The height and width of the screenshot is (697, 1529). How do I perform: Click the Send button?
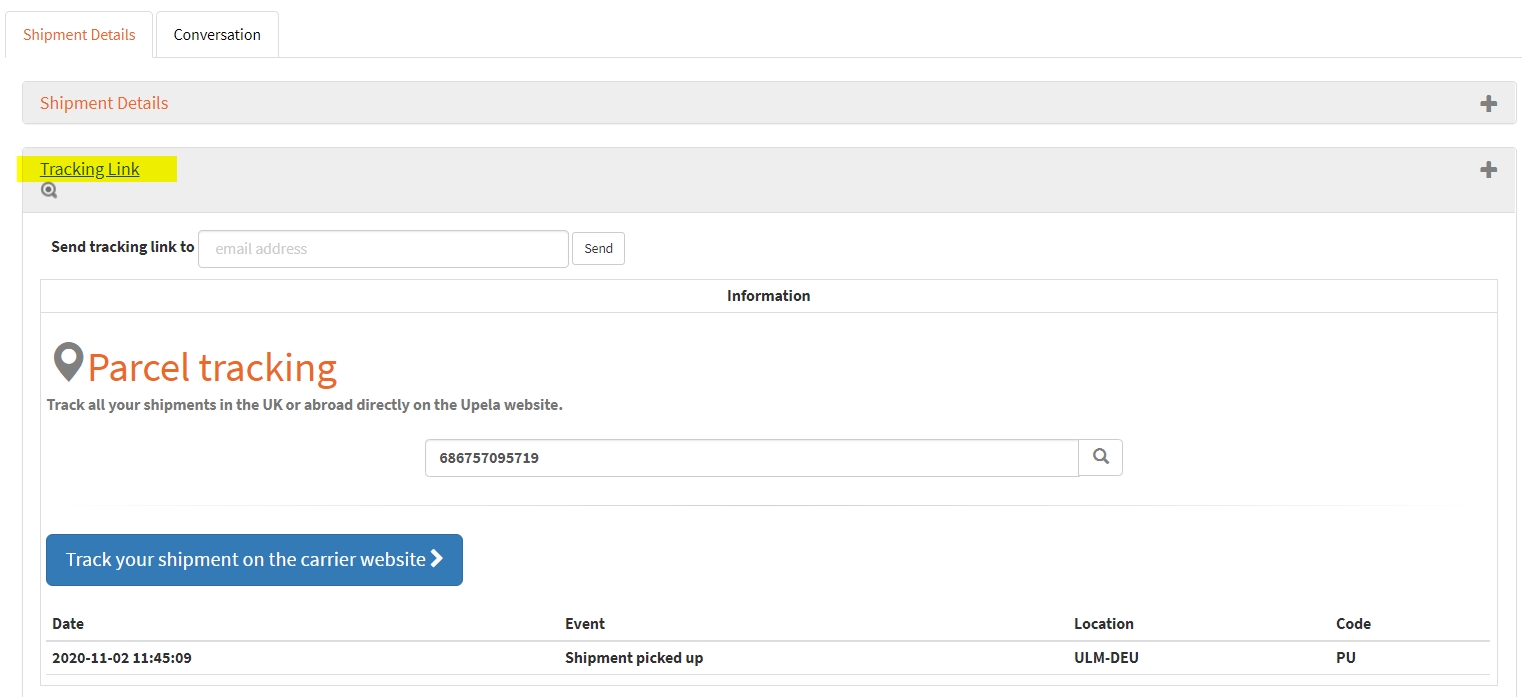[x=598, y=249]
